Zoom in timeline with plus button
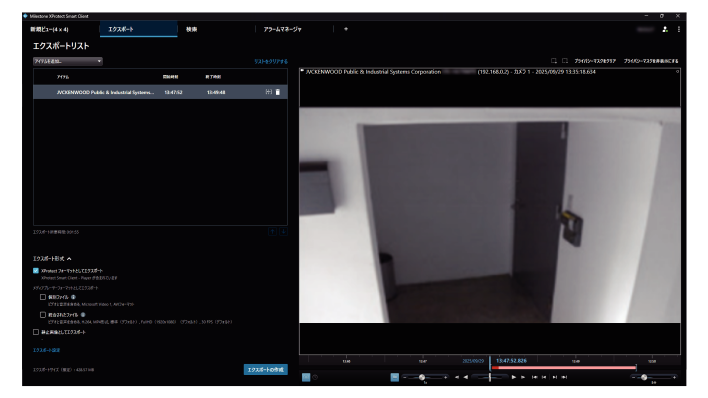Viewport: 708px width, 398px height. point(675,377)
